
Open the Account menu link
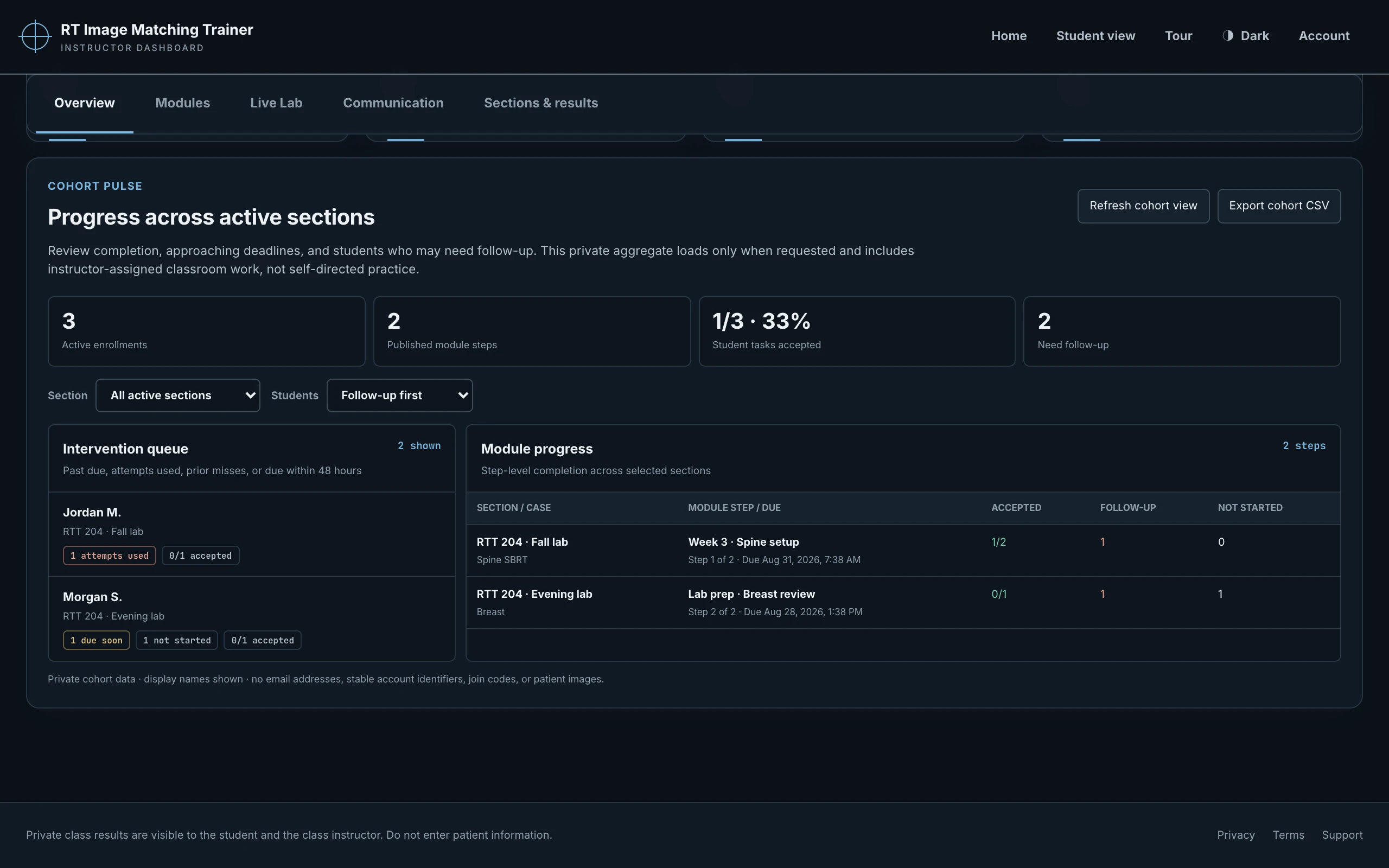tap(1323, 36)
